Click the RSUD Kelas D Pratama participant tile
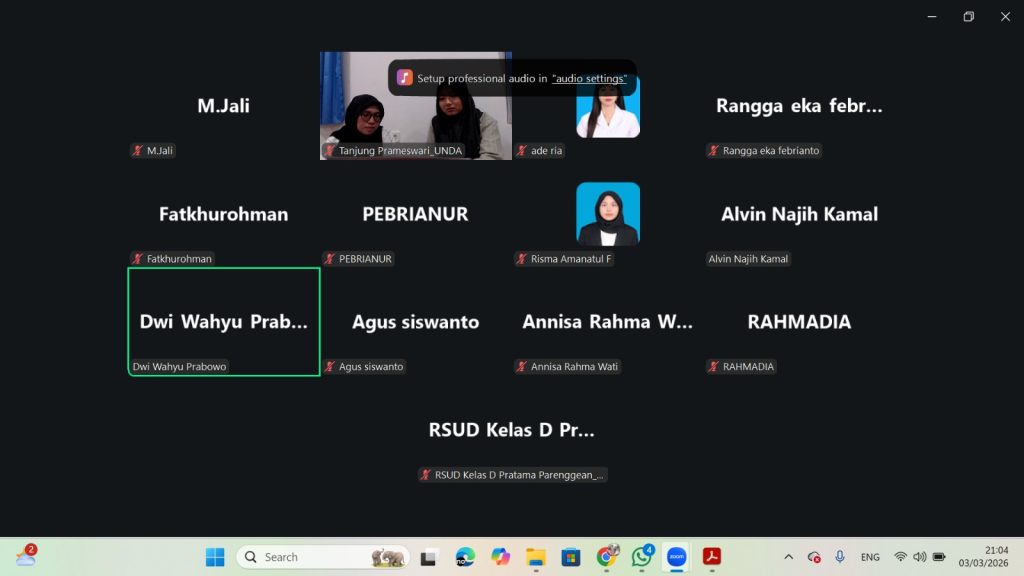This screenshot has width=1024, height=576. [x=511, y=430]
